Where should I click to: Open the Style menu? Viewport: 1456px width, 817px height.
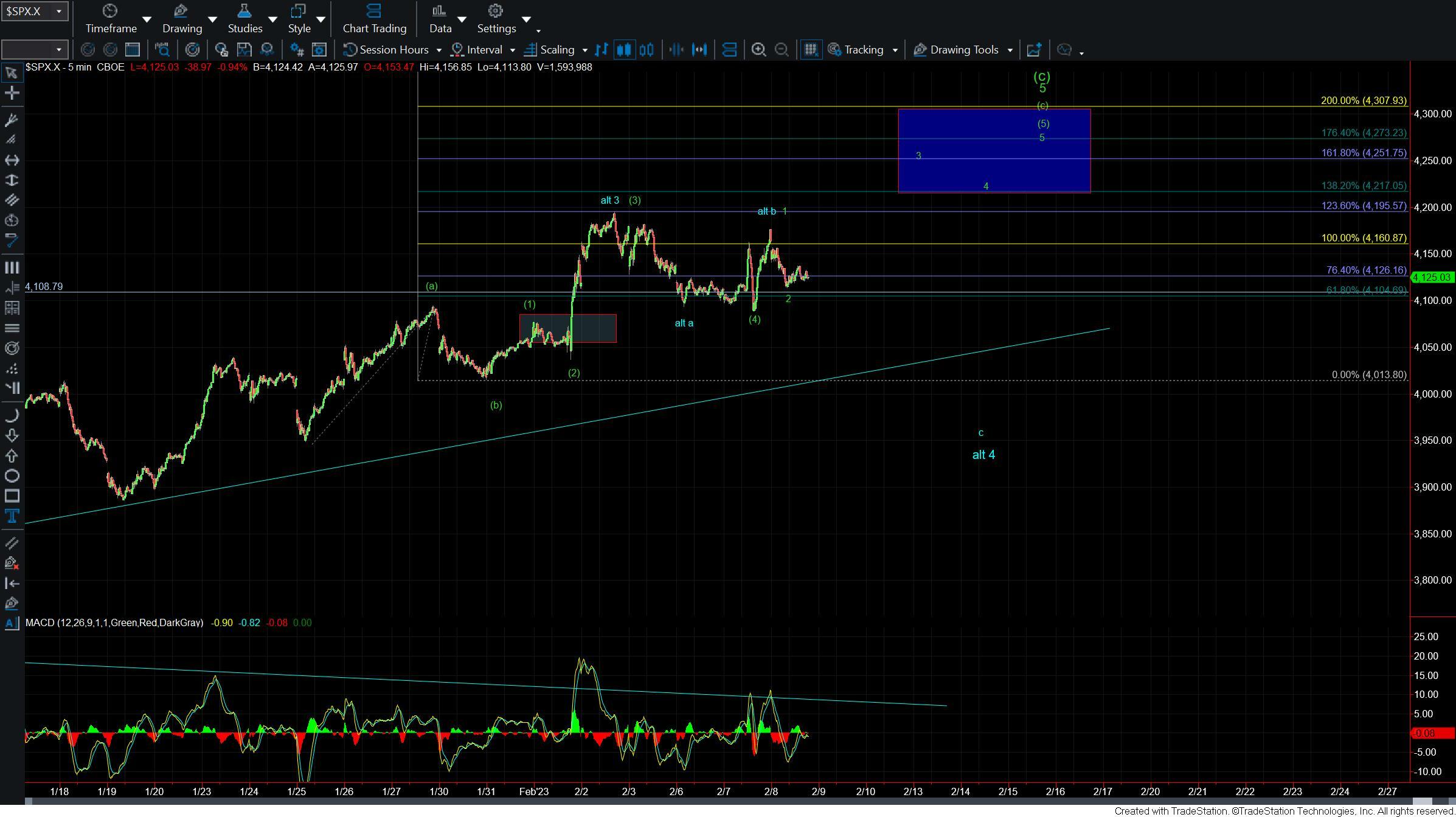point(299,19)
